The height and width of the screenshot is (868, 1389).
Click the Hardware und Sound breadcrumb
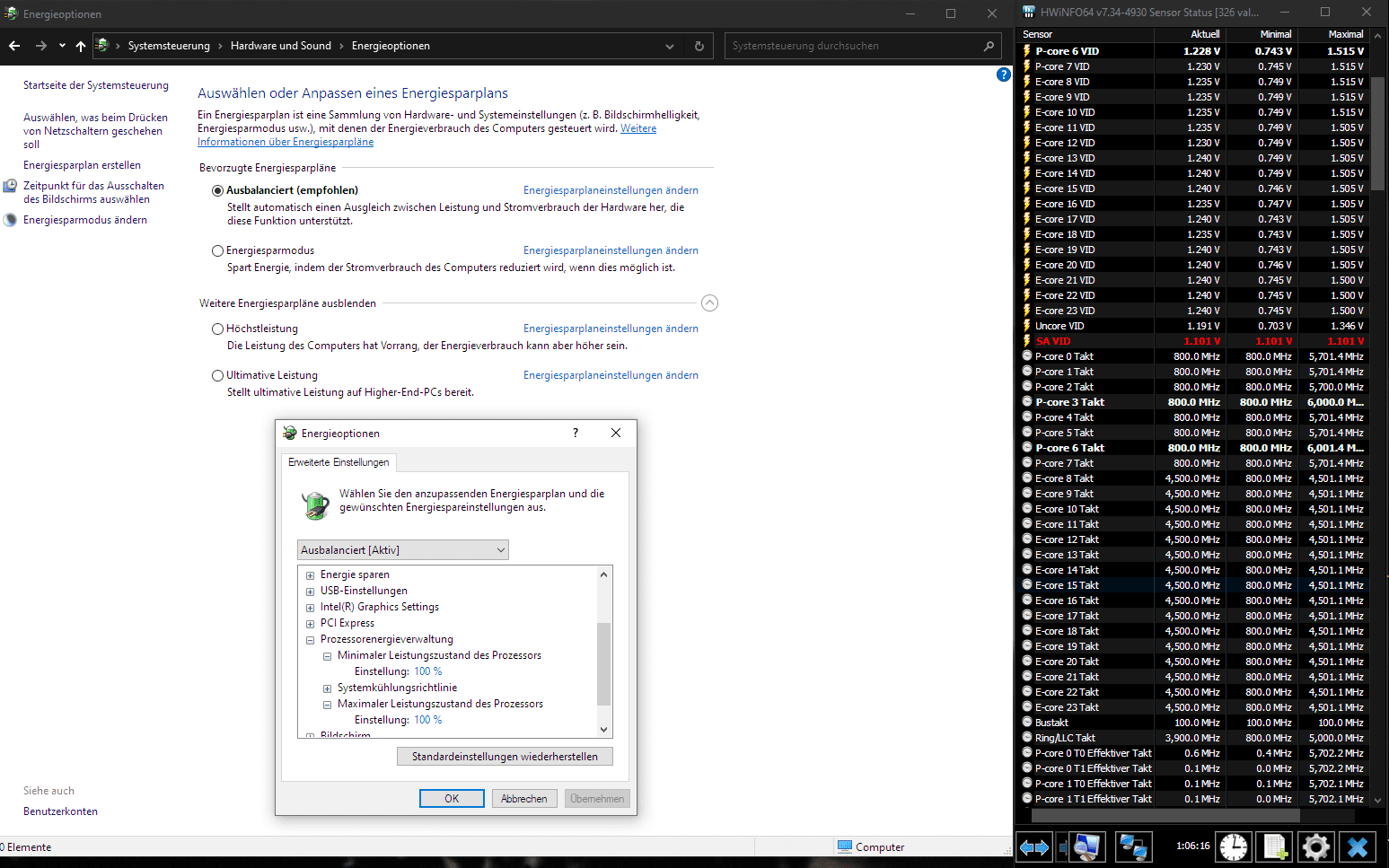(281, 46)
